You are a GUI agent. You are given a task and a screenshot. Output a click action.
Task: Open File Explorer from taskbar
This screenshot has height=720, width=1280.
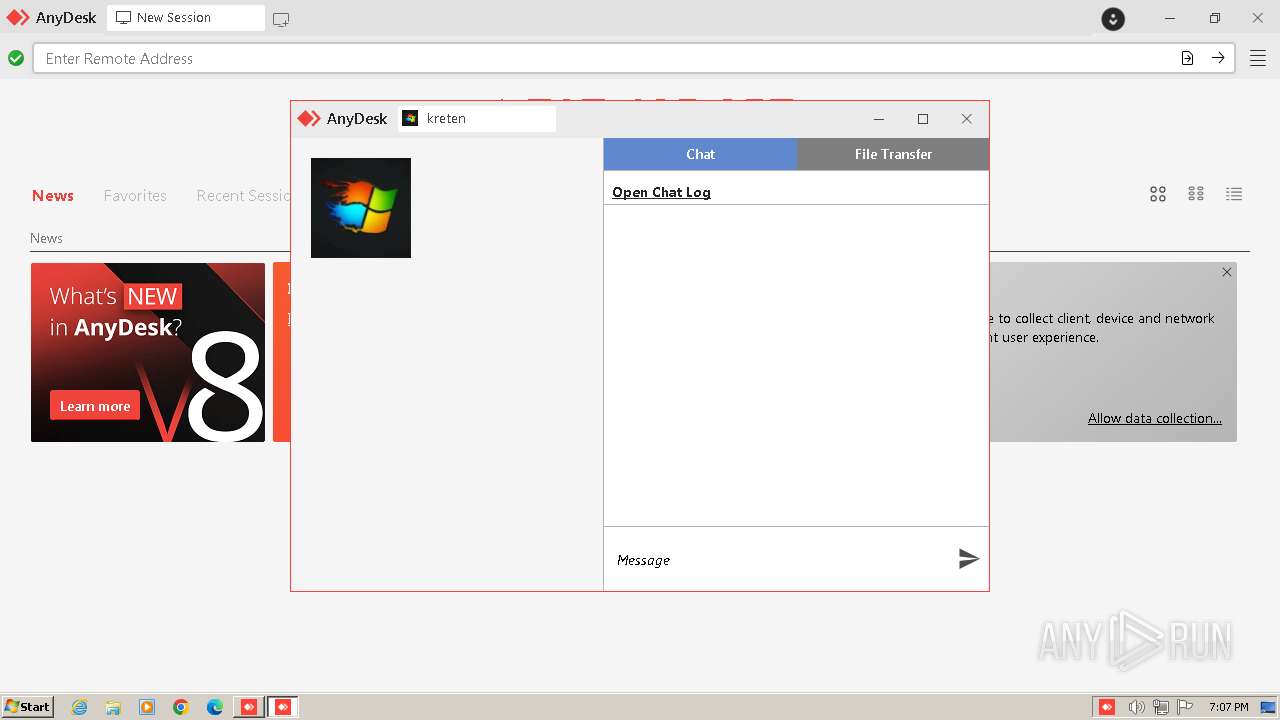coord(113,707)
